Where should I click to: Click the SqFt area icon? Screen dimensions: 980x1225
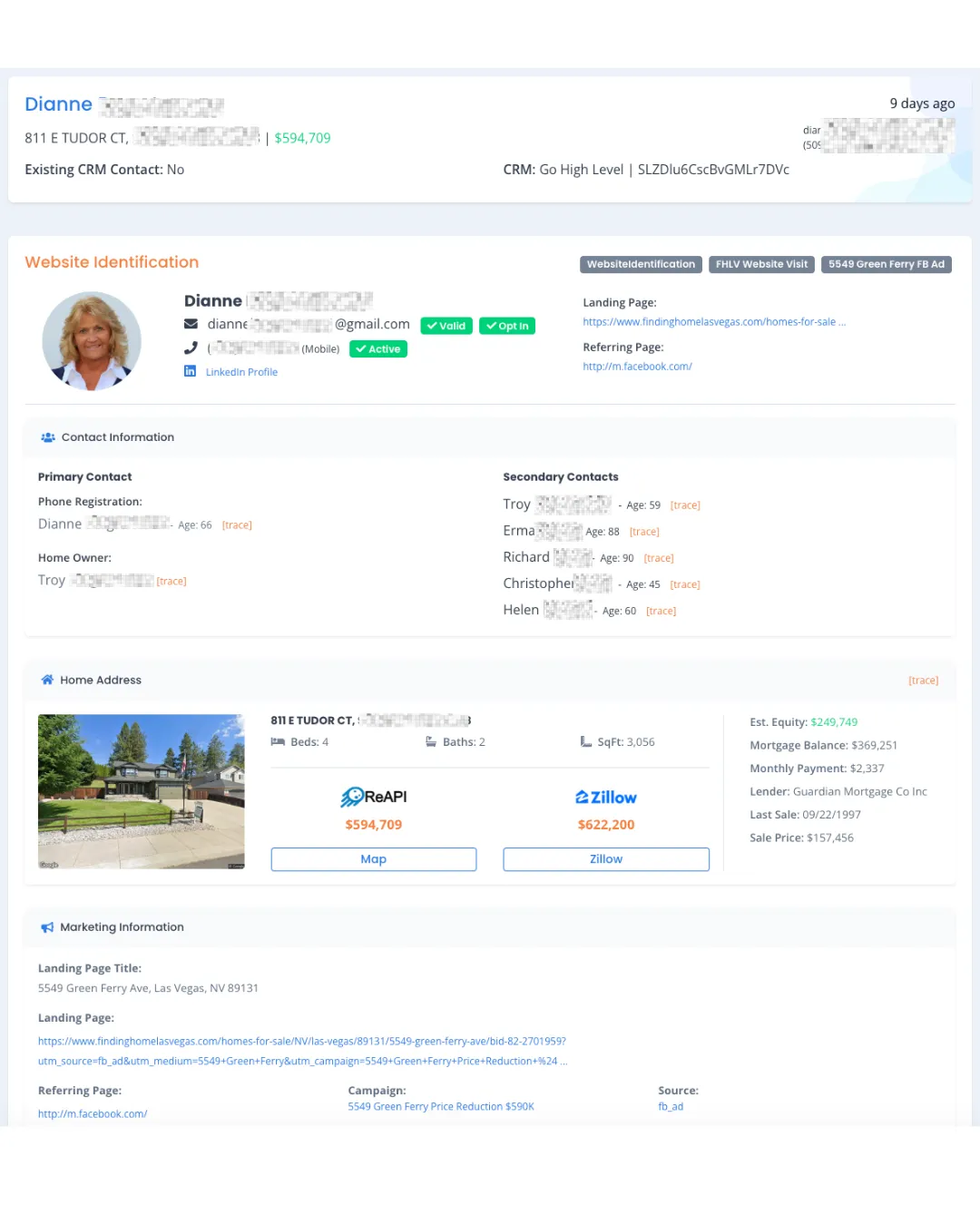point(586,742)
